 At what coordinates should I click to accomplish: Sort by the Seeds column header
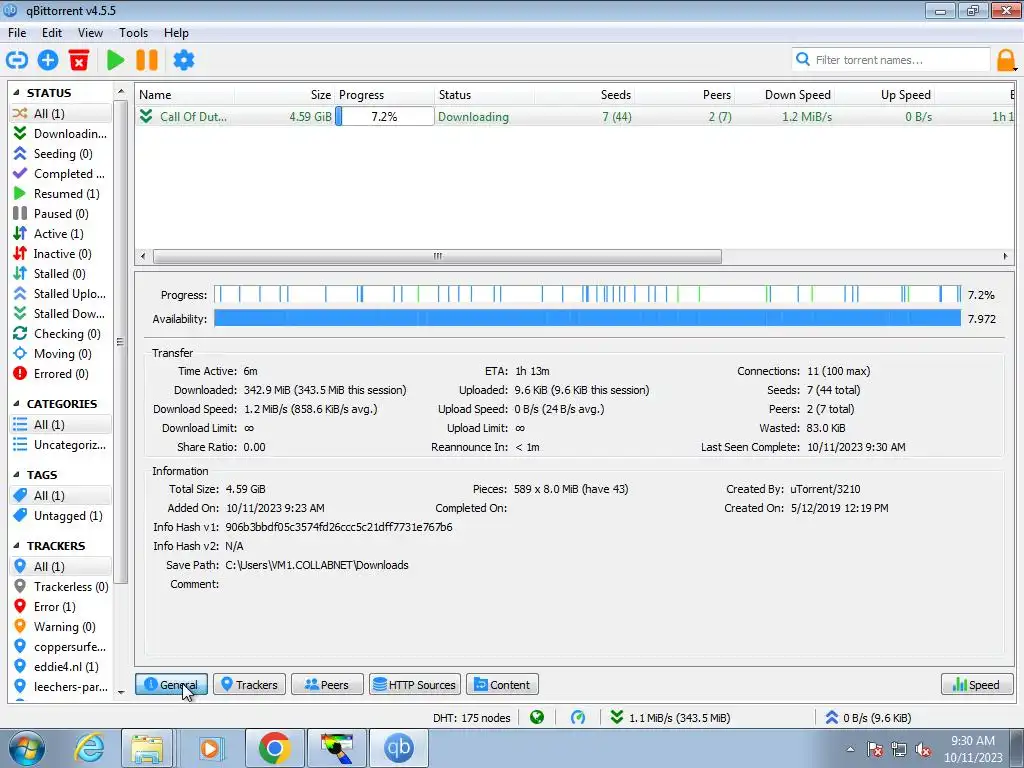tap(584, 95)
